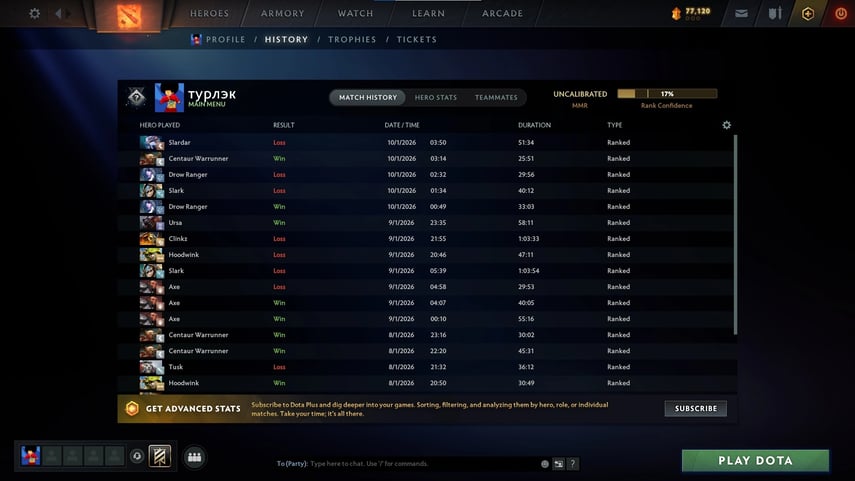Click the power quit button
This screenshot has height=481, width=855.
[839, 14]
